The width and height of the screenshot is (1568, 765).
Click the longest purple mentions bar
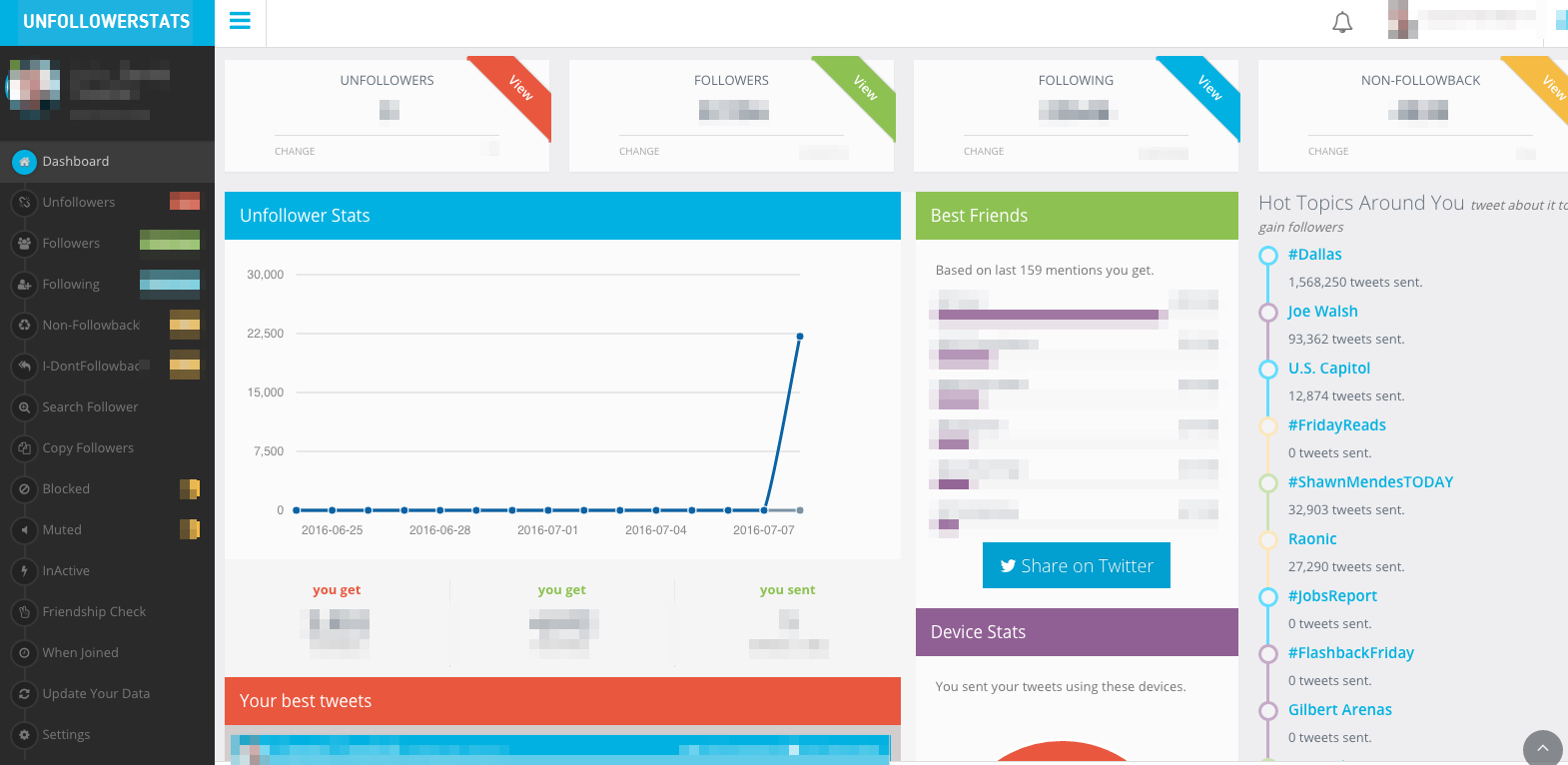click(1049, 315)
